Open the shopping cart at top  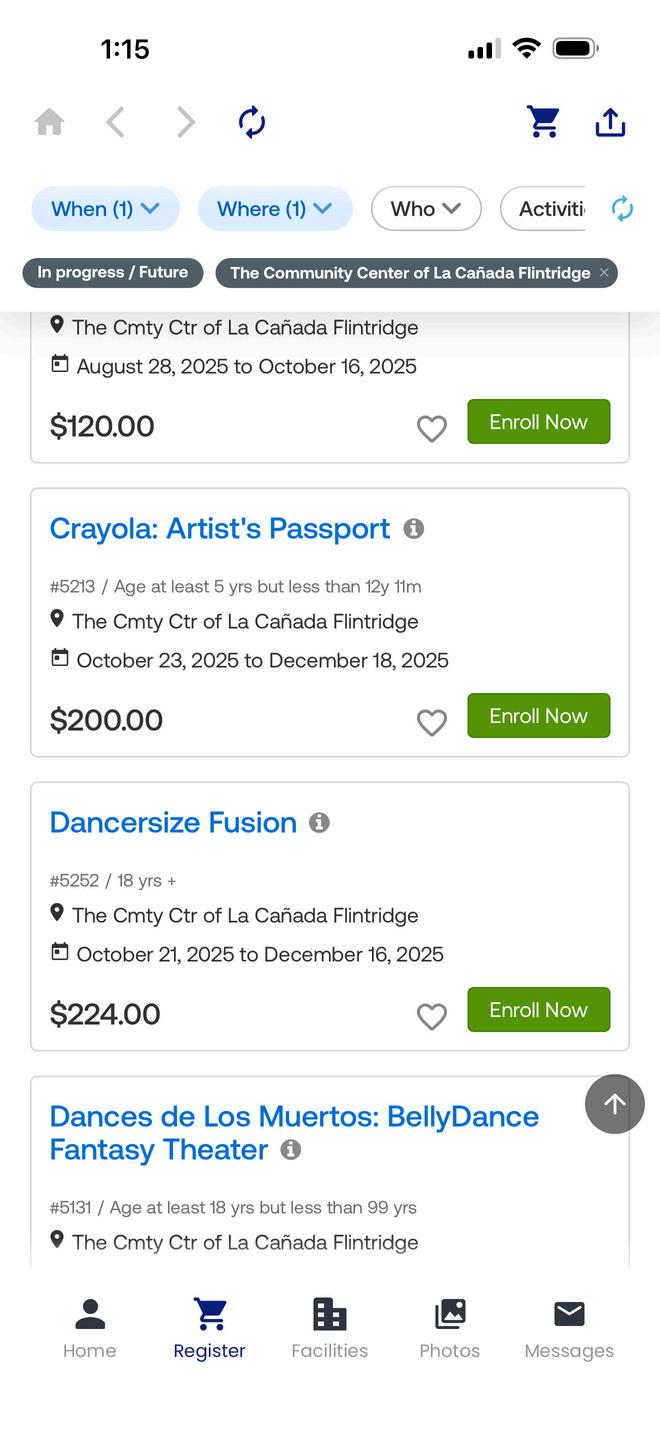coord(543,122)
